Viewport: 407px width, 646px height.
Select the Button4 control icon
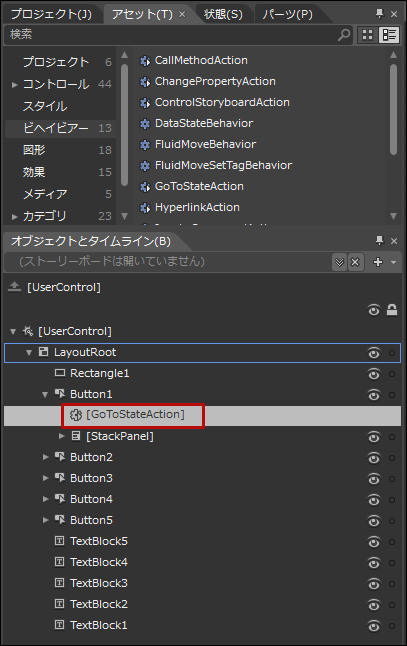tap(60, 499)
